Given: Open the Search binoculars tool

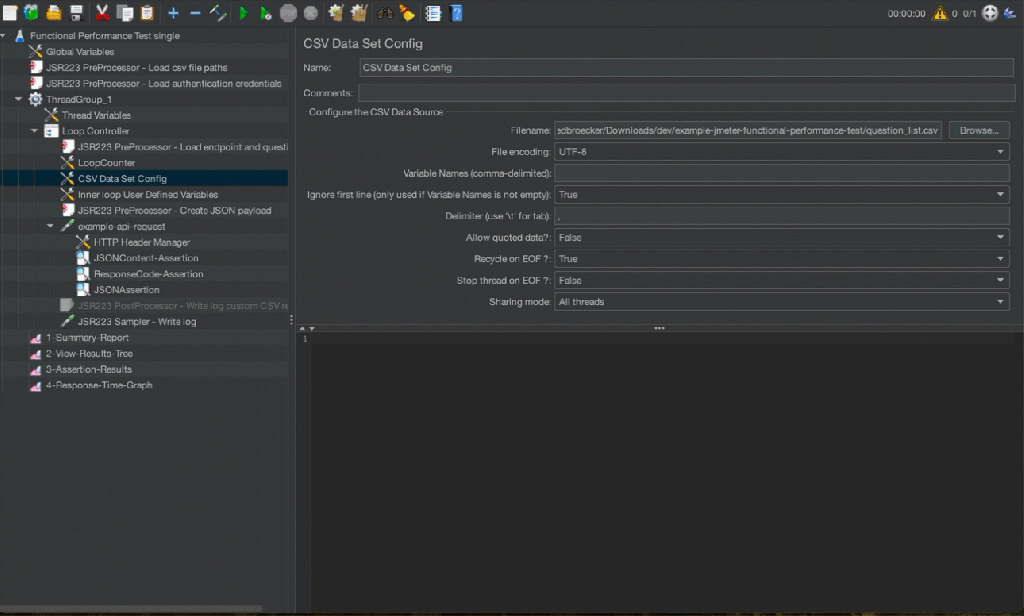Looking at the screenshot, I should point(385,13).
